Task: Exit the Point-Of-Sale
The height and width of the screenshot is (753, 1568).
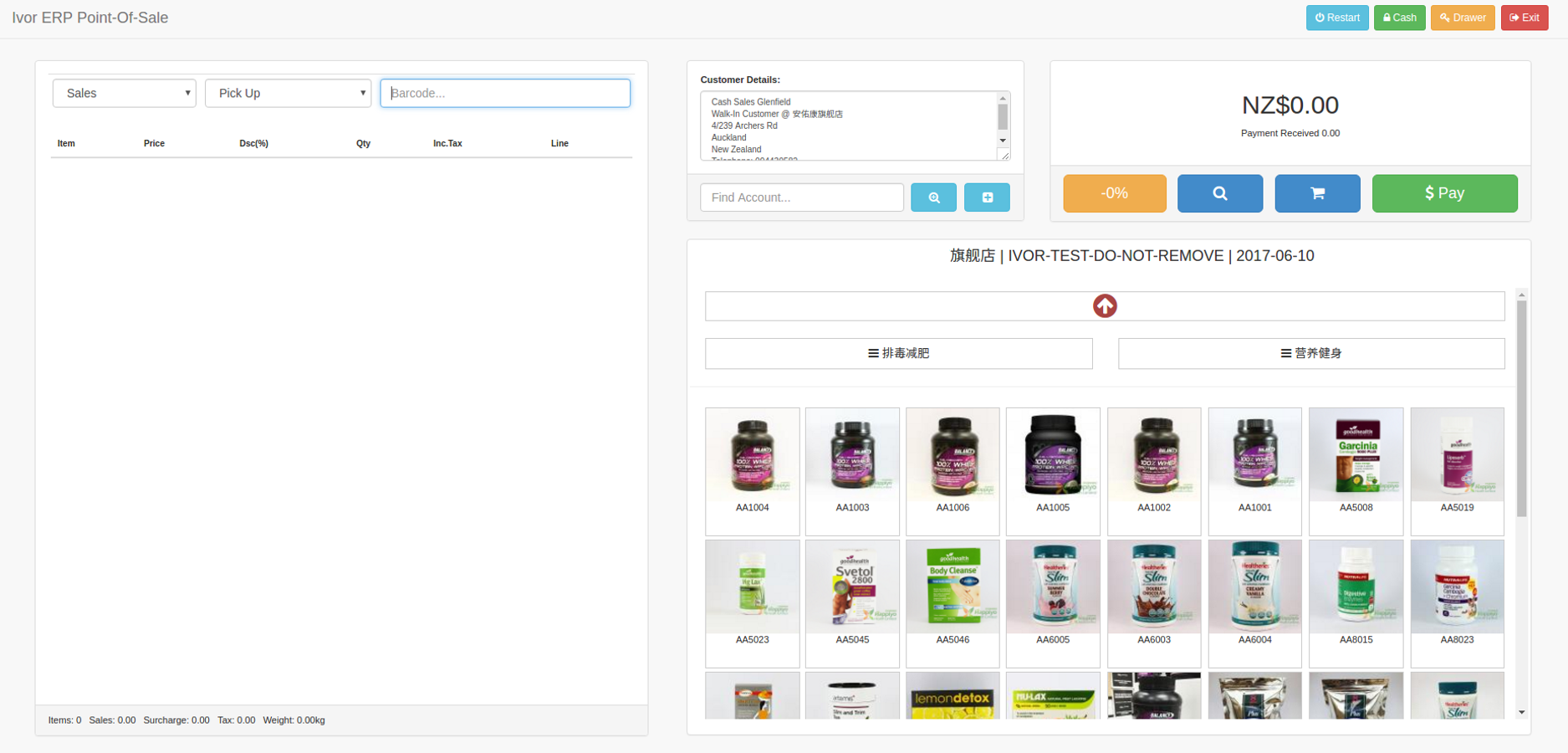Action: [x=1524, y=18]
